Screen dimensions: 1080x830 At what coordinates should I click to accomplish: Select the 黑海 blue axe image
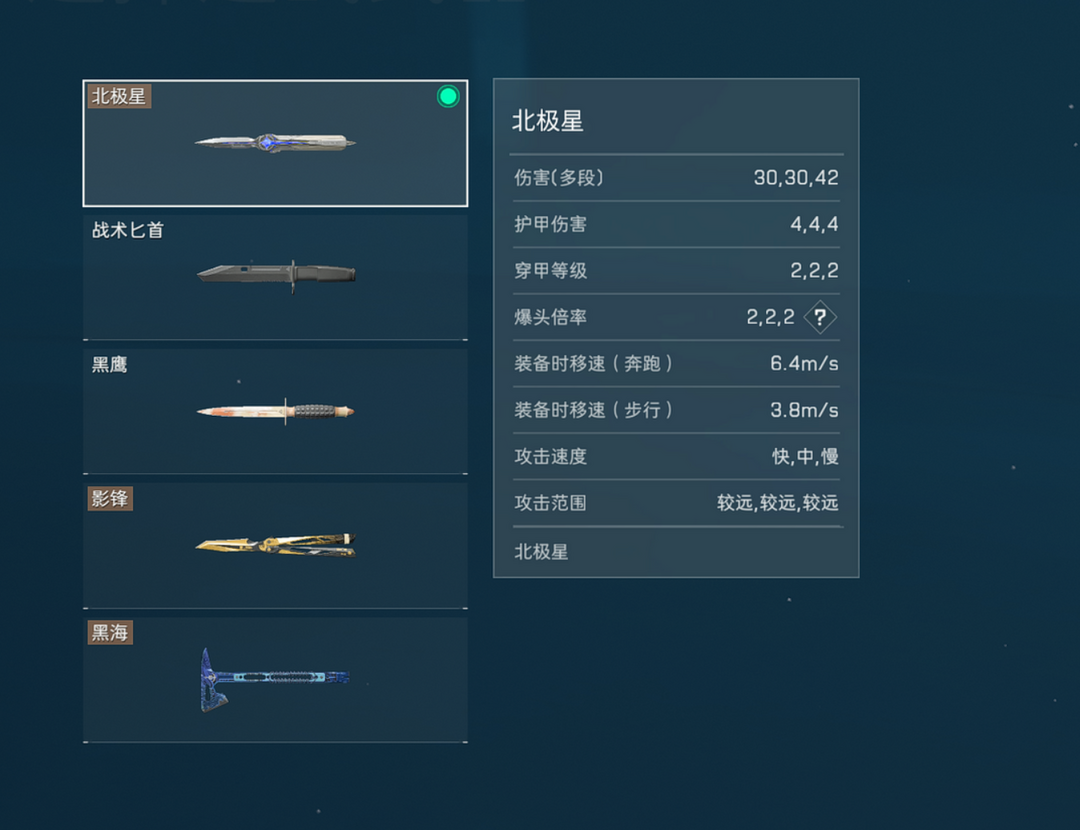point(275,679)
